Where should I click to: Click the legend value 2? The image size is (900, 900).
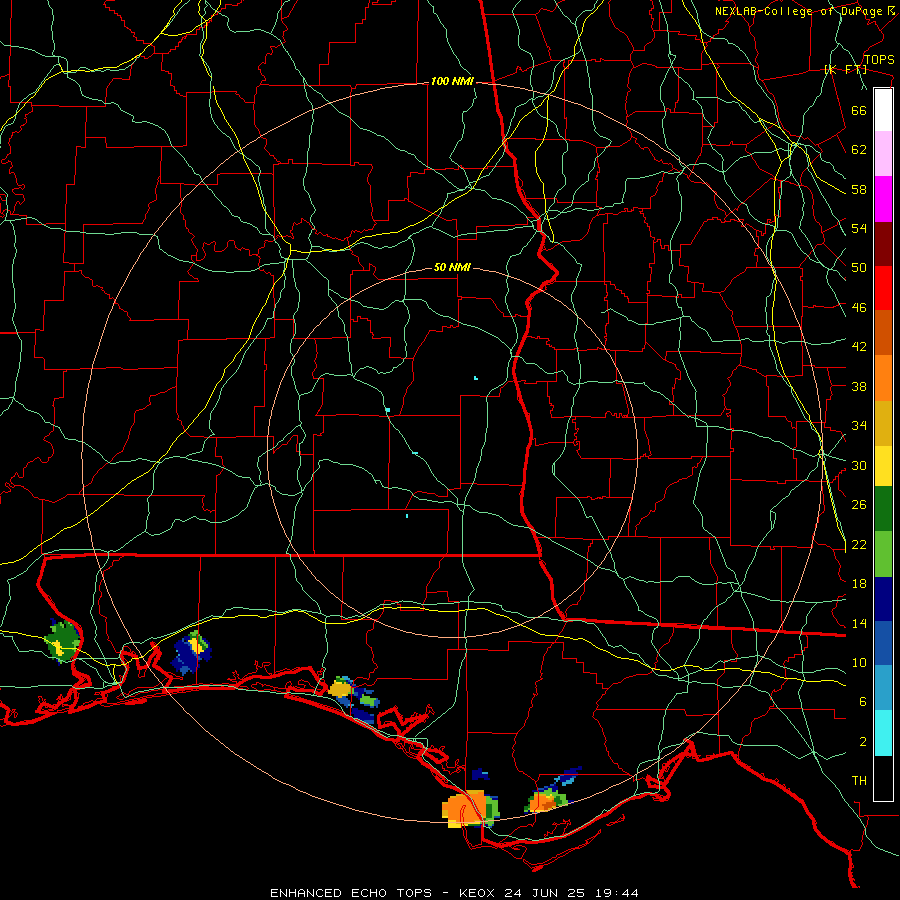click(863, 742)
